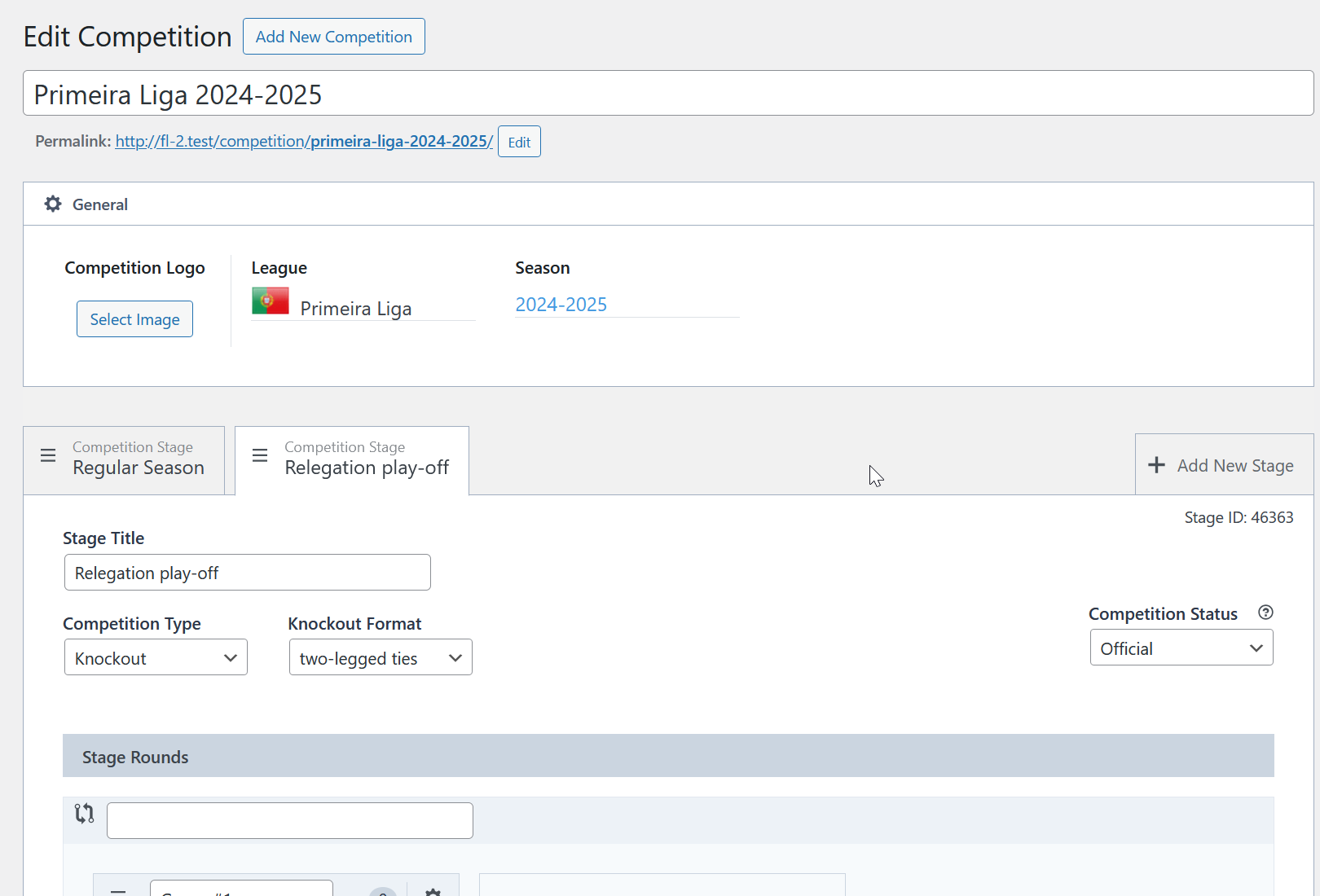Image resolution: width=1320 pixels, height=896 pixels.
Task: Click the Add New Competition button
Action: 334,37
